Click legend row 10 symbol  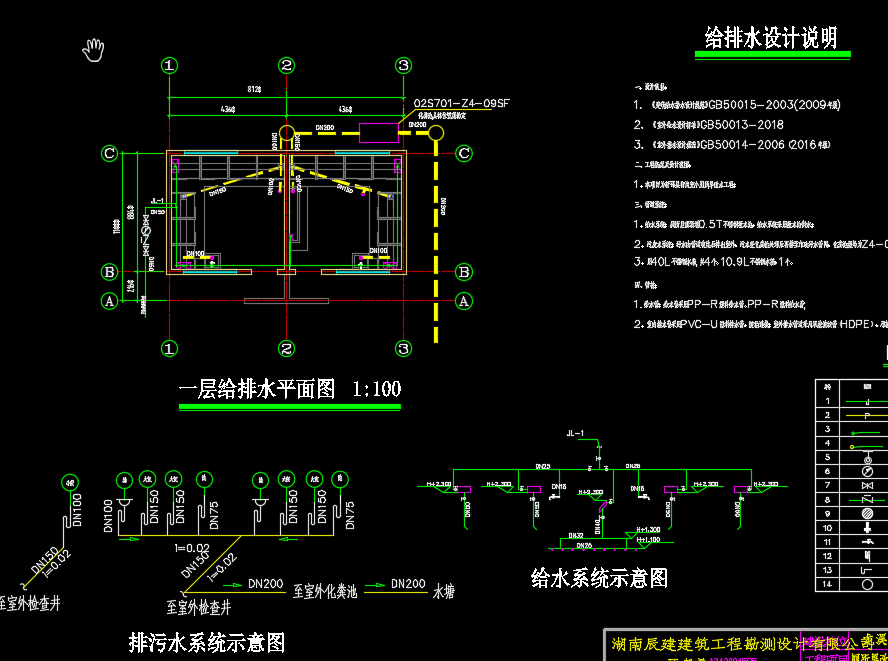[867, 528]
